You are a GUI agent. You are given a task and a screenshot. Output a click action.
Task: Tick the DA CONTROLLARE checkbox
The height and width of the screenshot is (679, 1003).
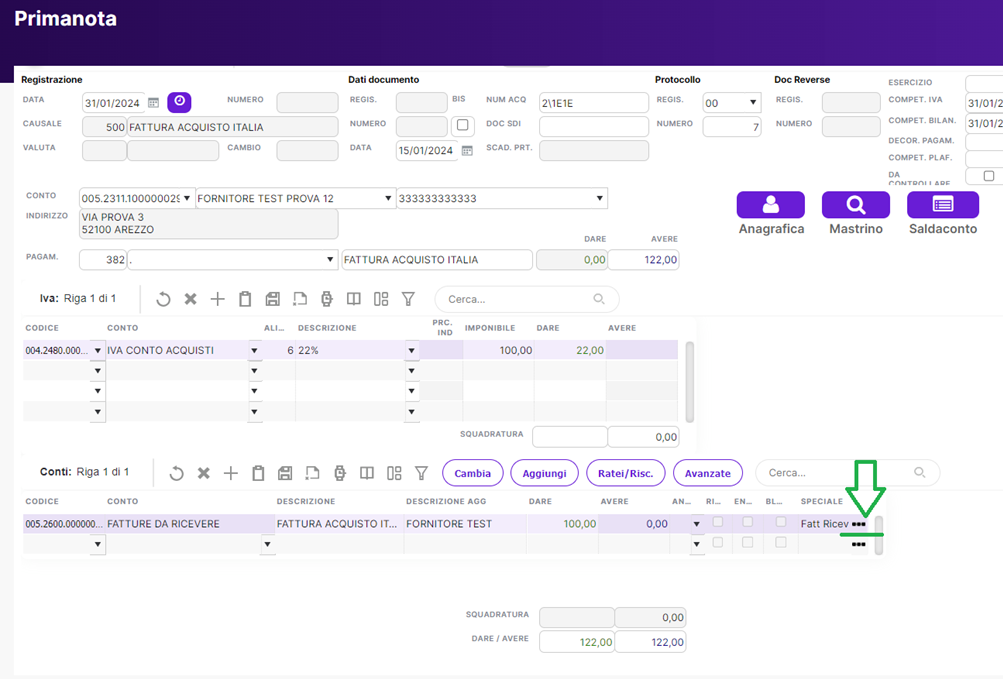989,176
